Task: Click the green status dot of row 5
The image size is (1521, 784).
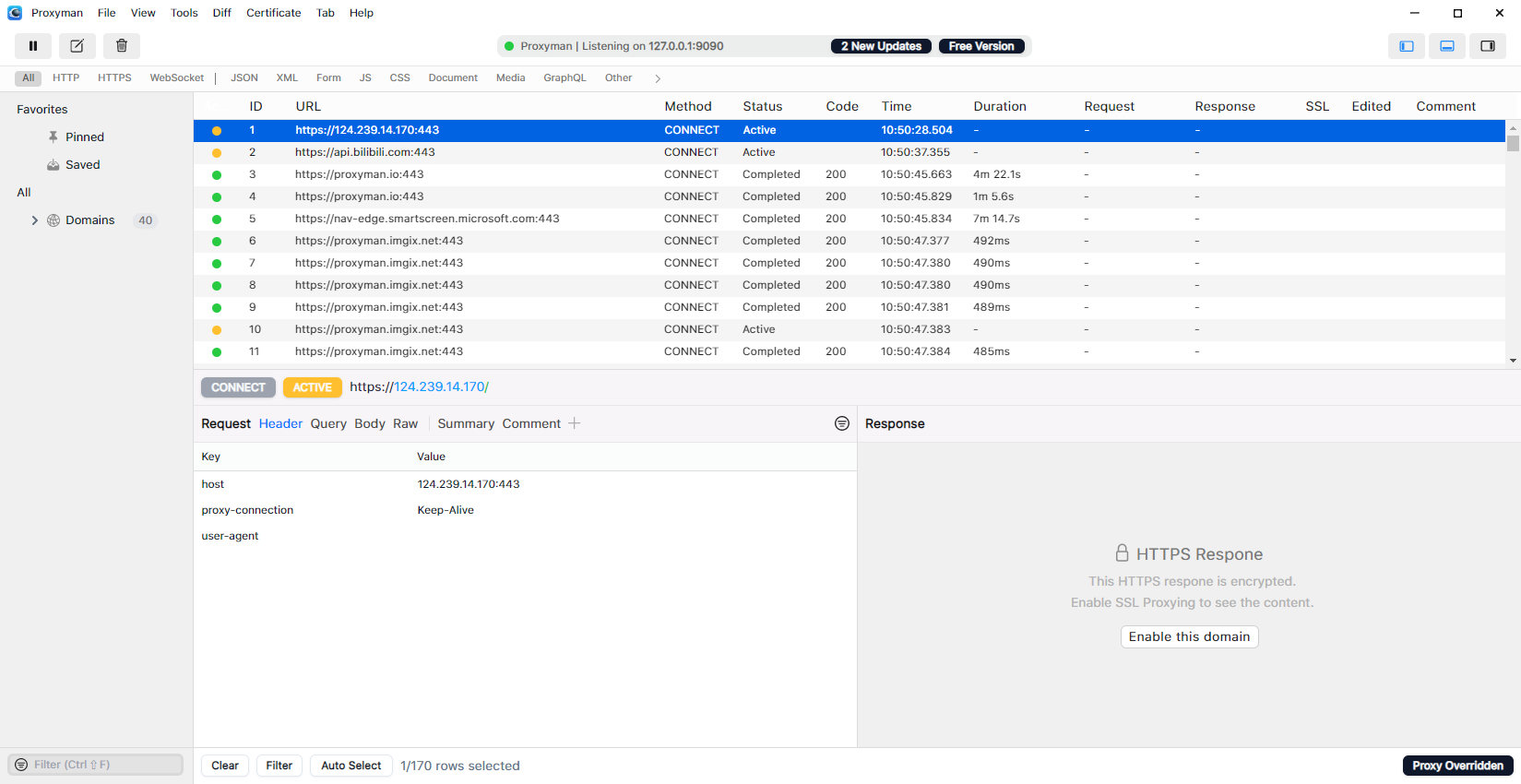Action: click(x=217, y=220)
